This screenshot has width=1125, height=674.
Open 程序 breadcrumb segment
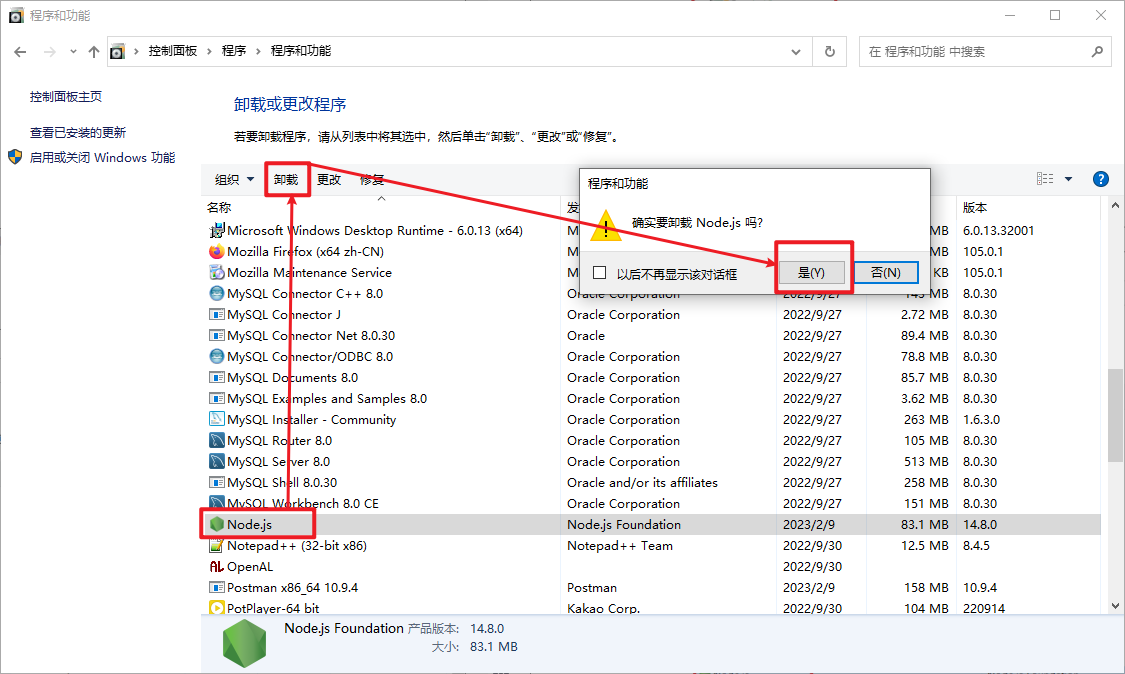[234, 51]
